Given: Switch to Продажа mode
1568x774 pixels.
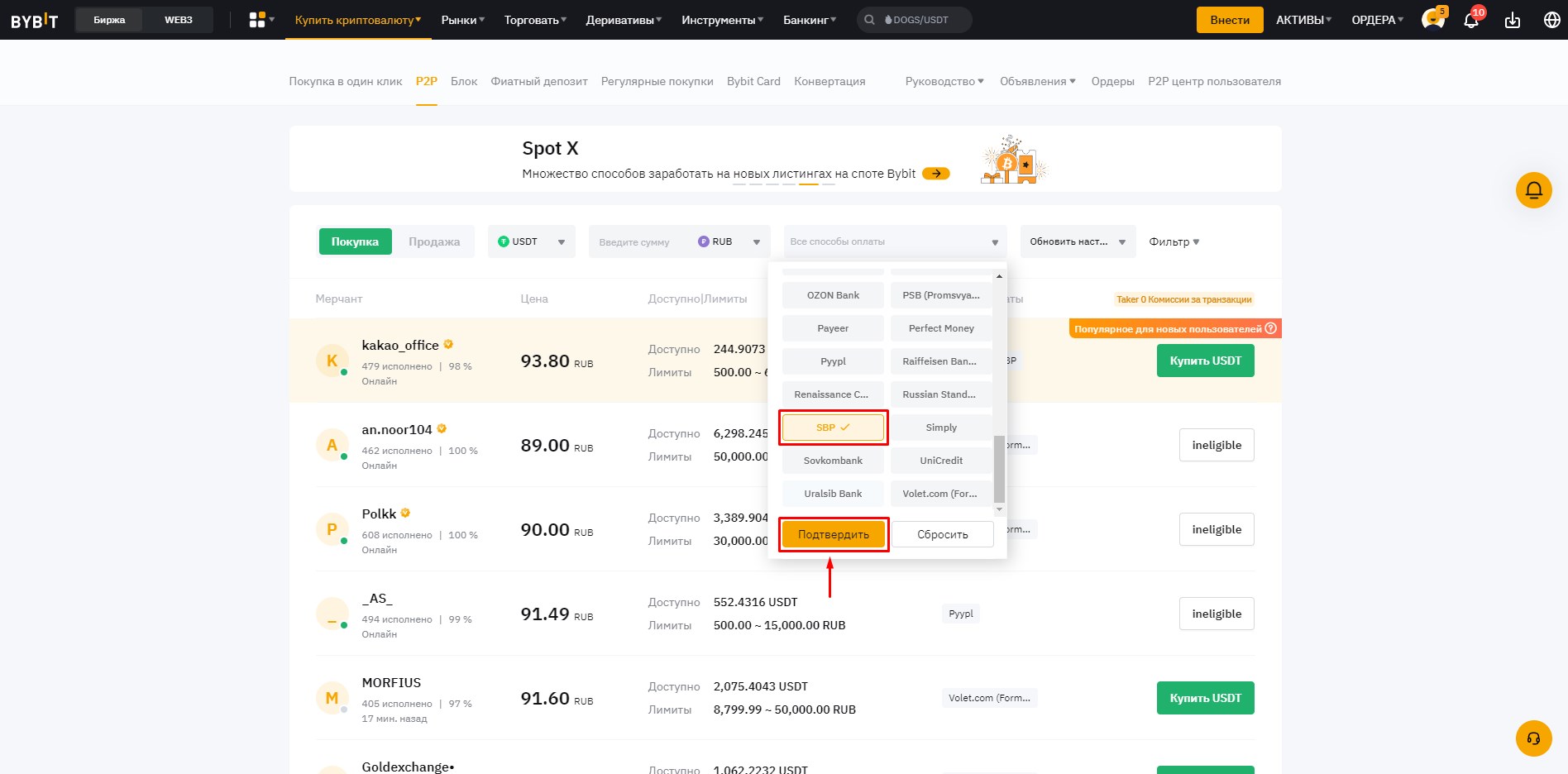Looking at the screenshot, I should click(434, 241).
